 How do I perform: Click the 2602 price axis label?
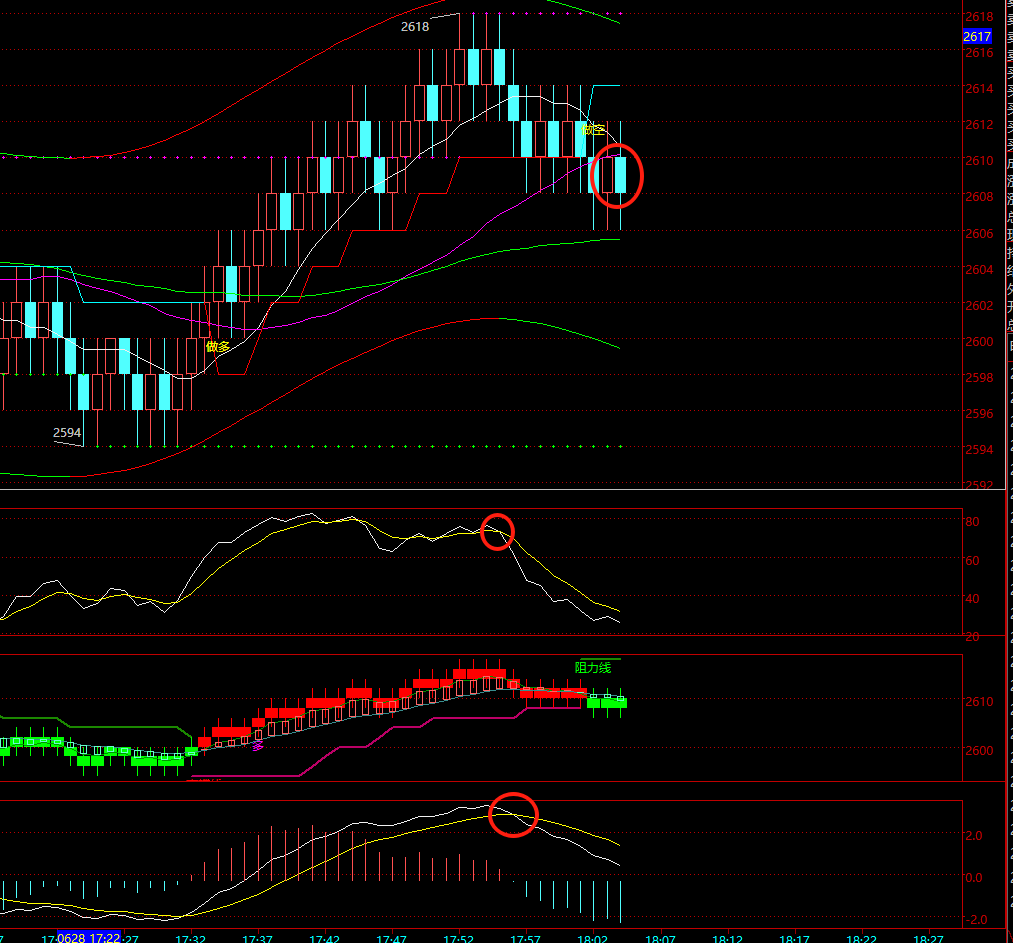pos(979,306)
